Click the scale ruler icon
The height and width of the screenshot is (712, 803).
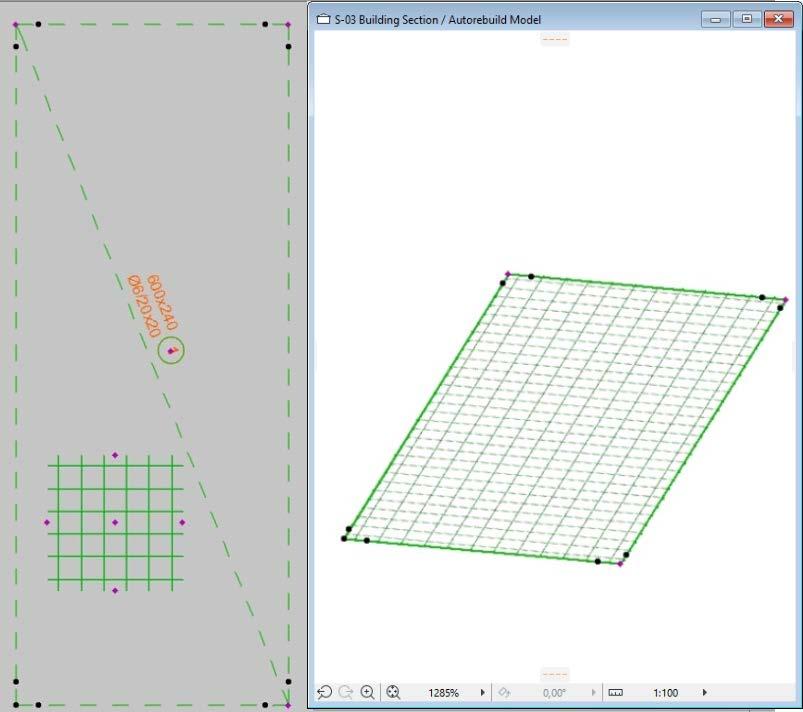point(615,693)
